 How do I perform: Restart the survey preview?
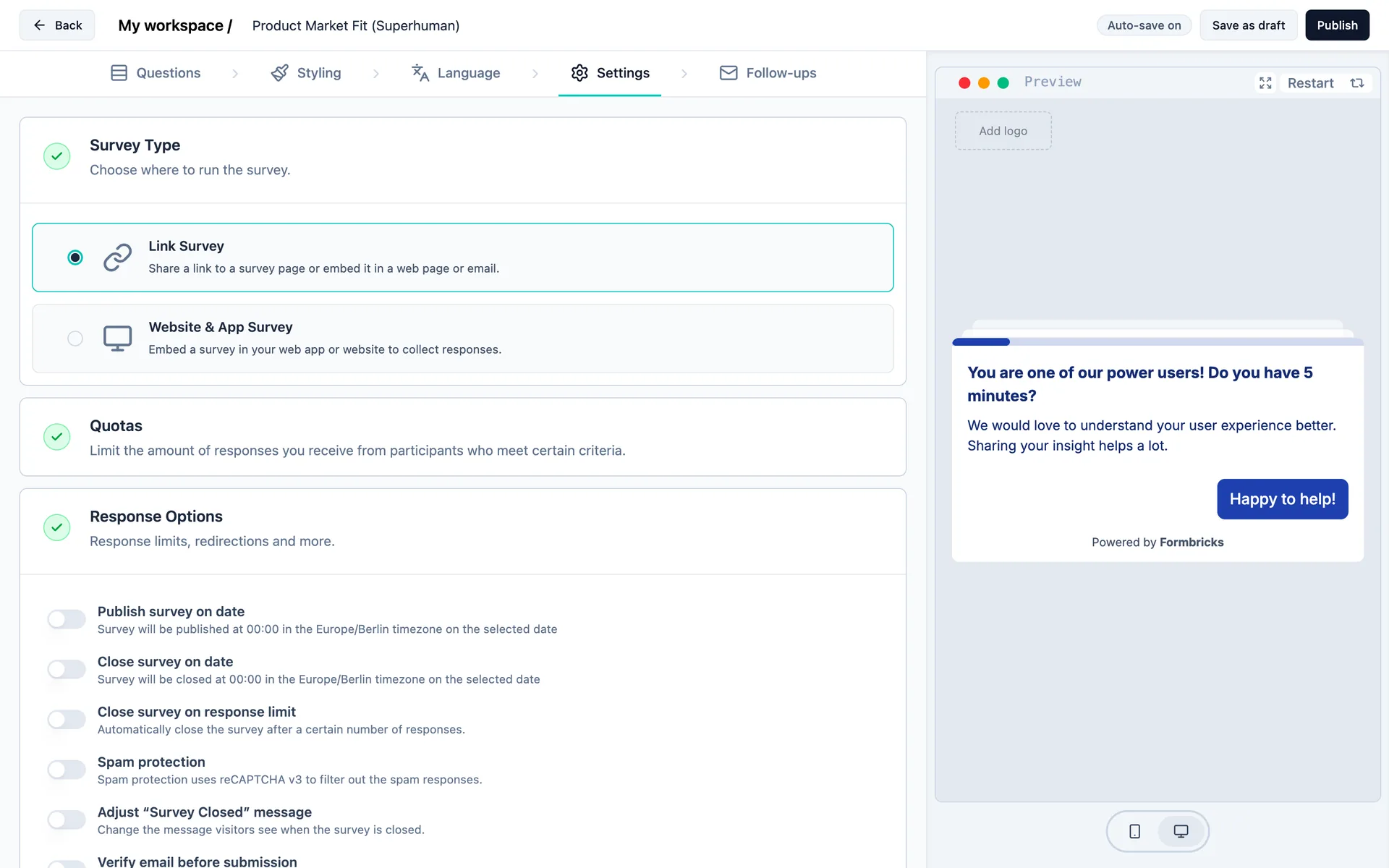coord(1325,83)
